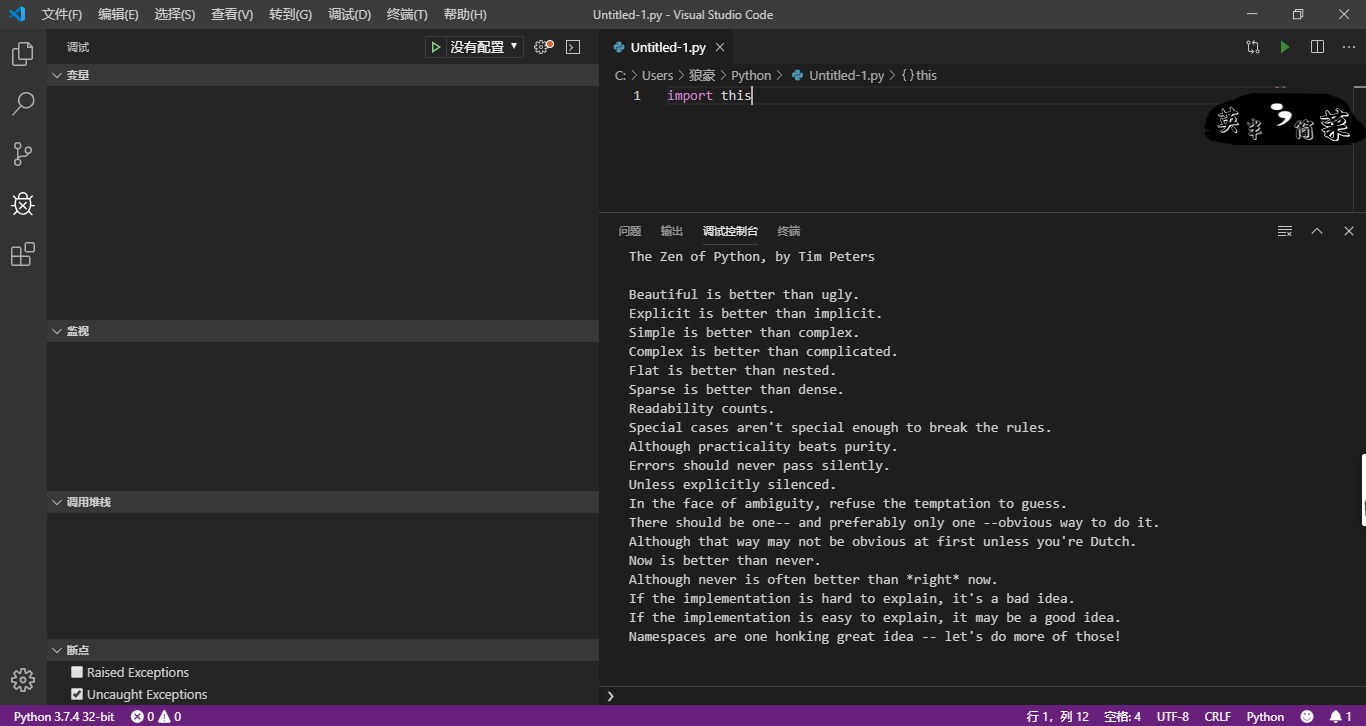Open the Manage gear in activity bar
Image resolution: width=1366 pixels, height=726 pixels.
pos(22,681)
